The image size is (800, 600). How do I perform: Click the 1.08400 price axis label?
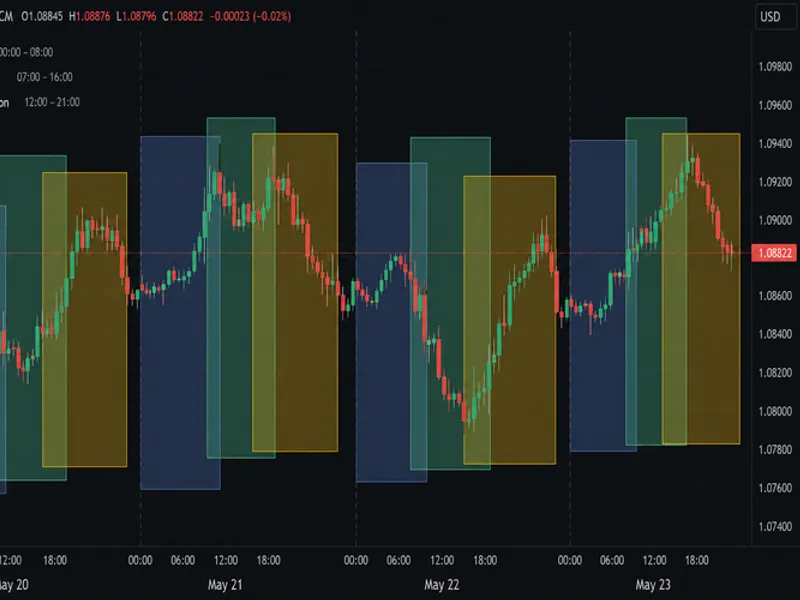coord(775,334)
